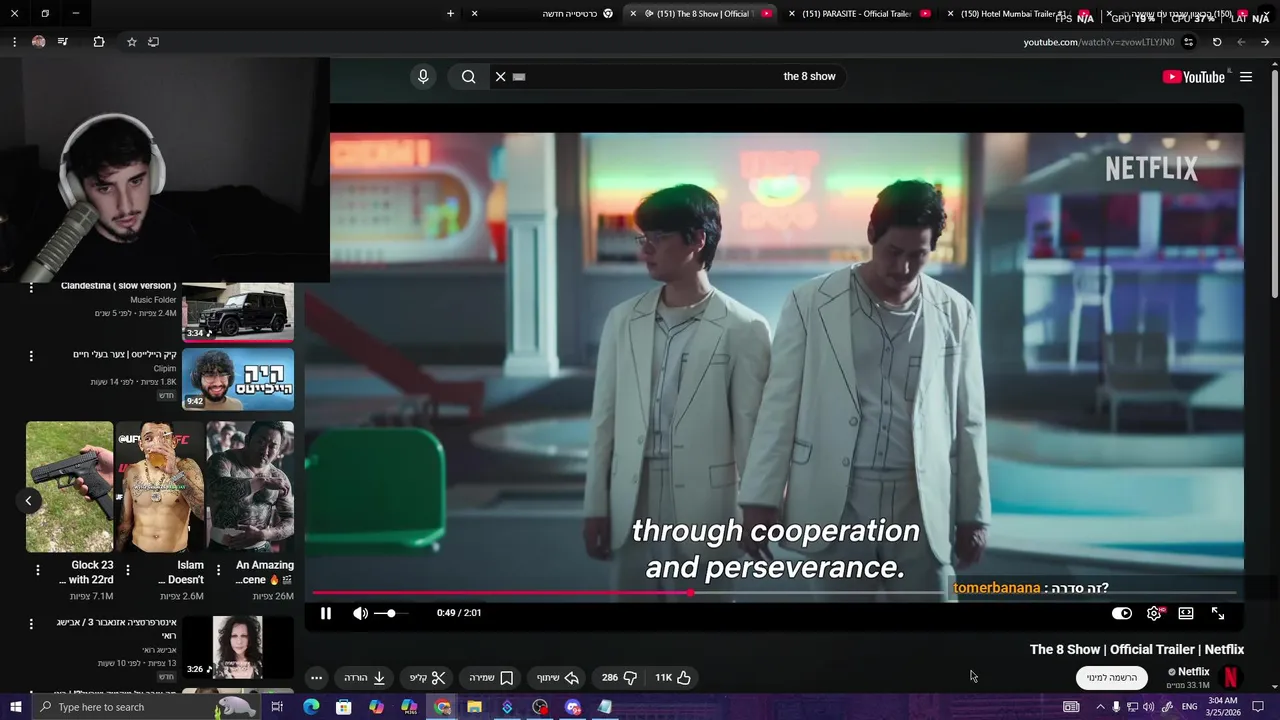1280x720 pixels.
Task: Open options for Islam Doesn't Short
Action: click(130, 571)
